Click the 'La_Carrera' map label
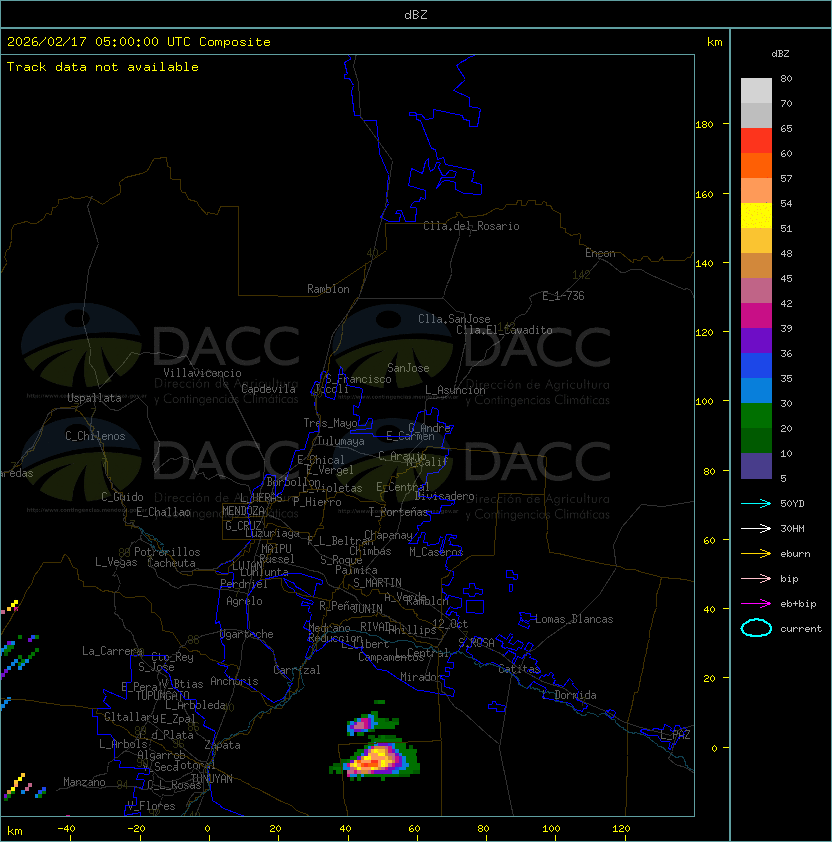The height and width of the screenshot is (842, 832). click(x=112, y=651)
